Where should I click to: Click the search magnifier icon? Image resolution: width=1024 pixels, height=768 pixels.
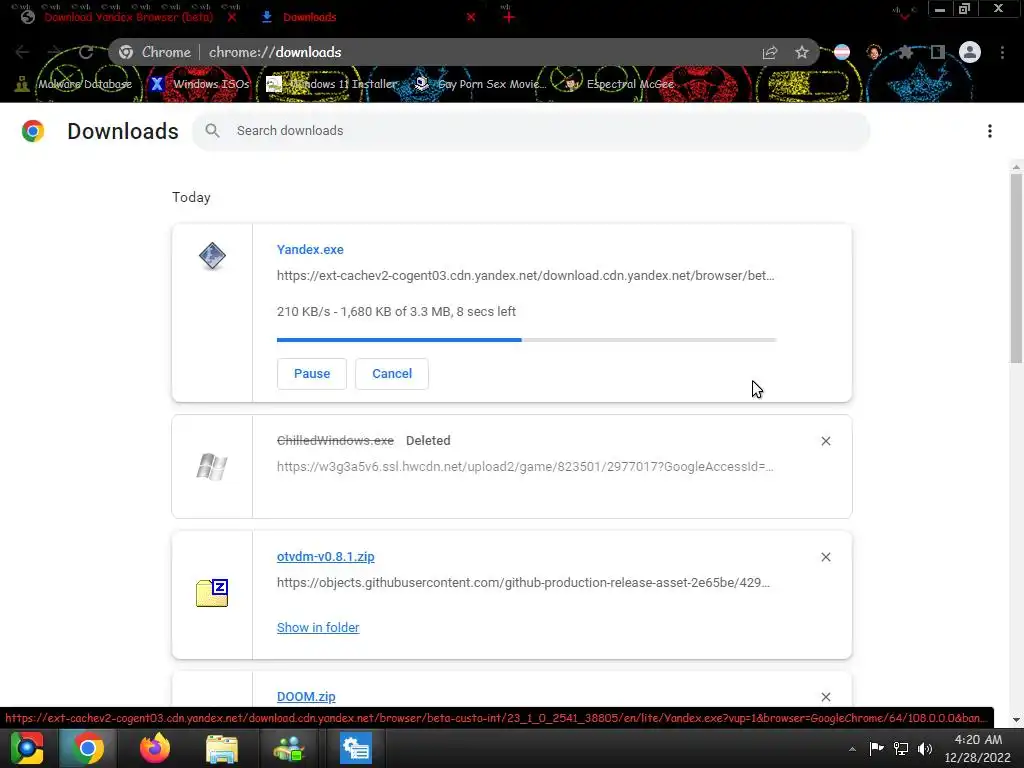tap(212, 131)
